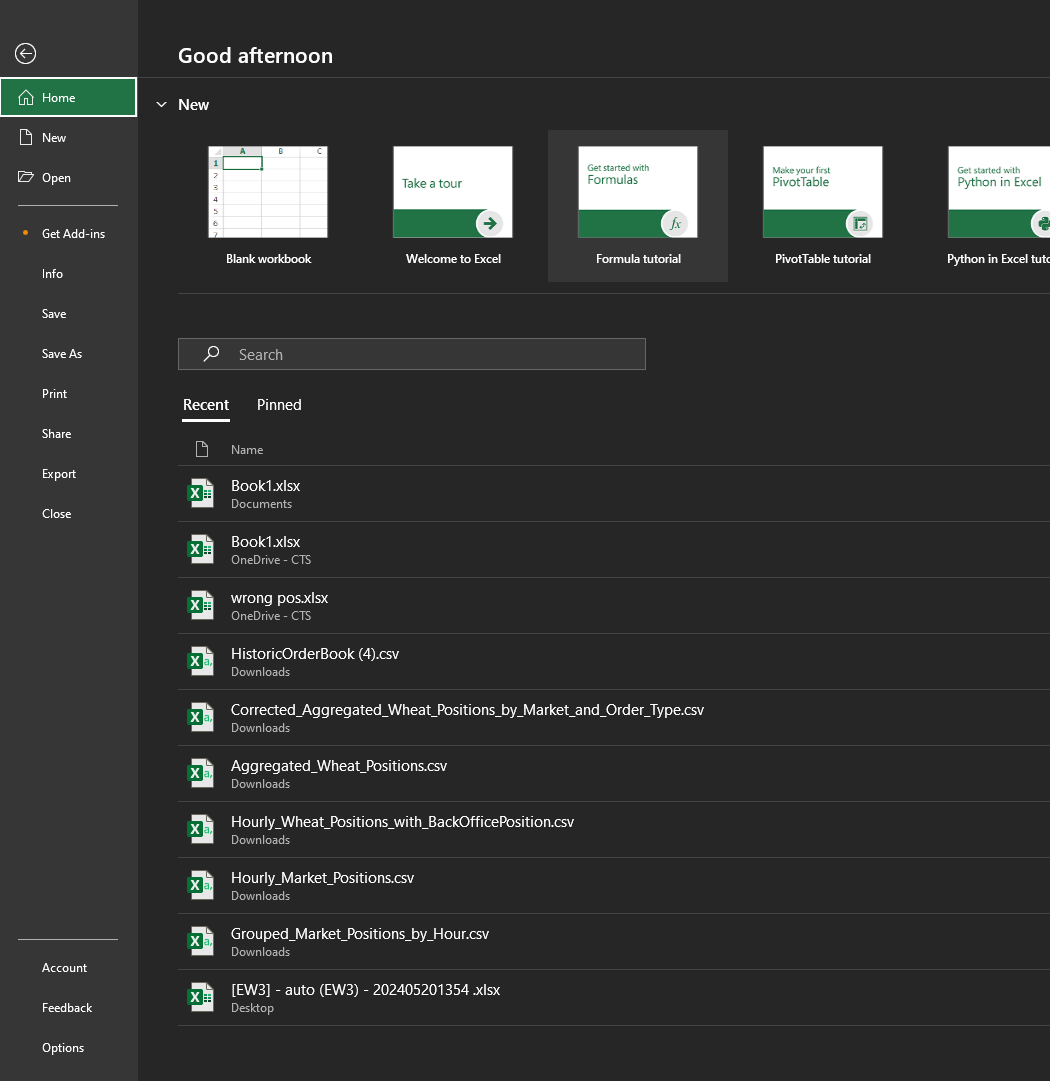Viewport: 1050px width, 1081px height.
Task: Open the Options settings
Action: (63, 1048)
